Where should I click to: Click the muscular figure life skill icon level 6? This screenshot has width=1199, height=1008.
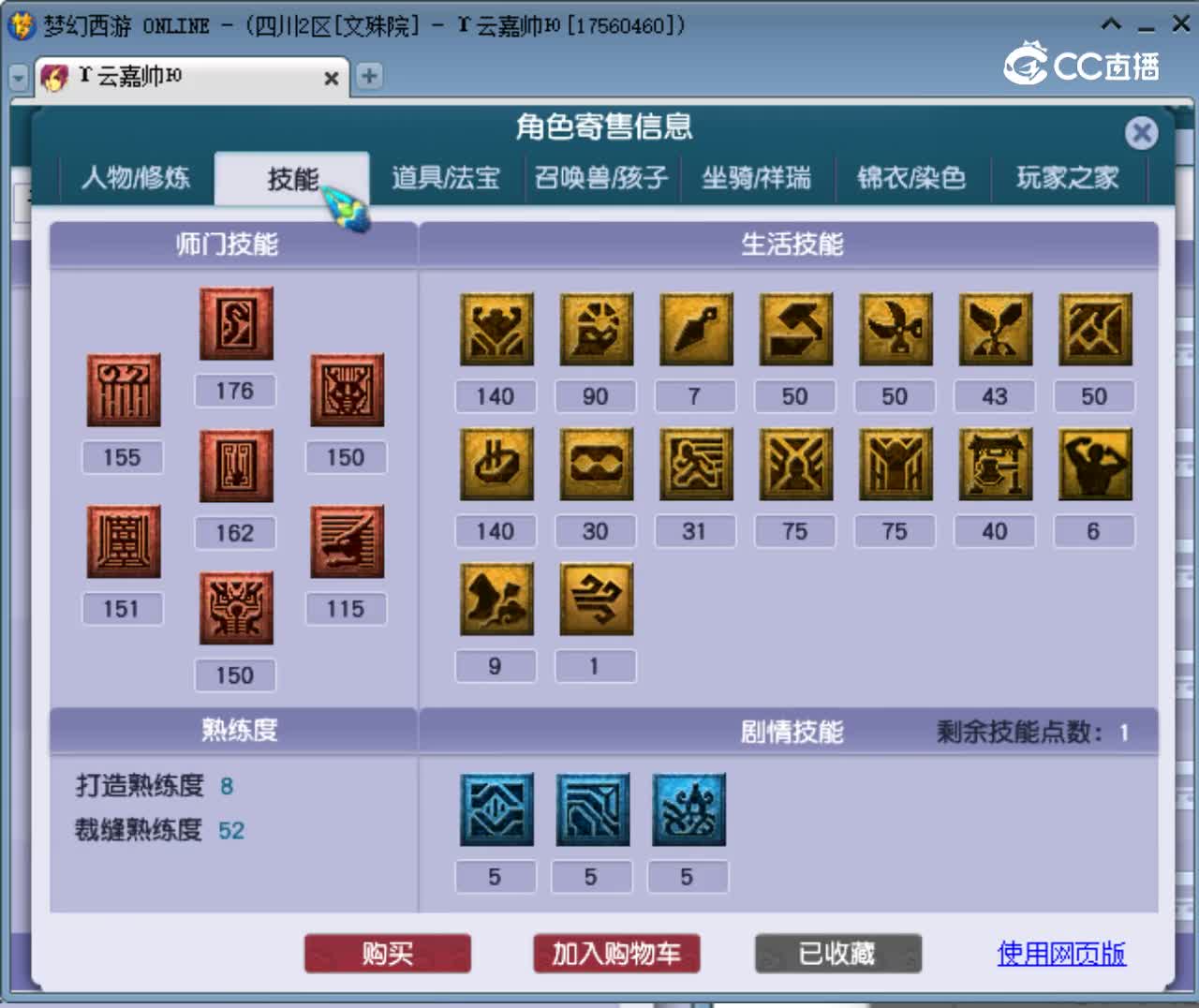(x=1095, y=464)
